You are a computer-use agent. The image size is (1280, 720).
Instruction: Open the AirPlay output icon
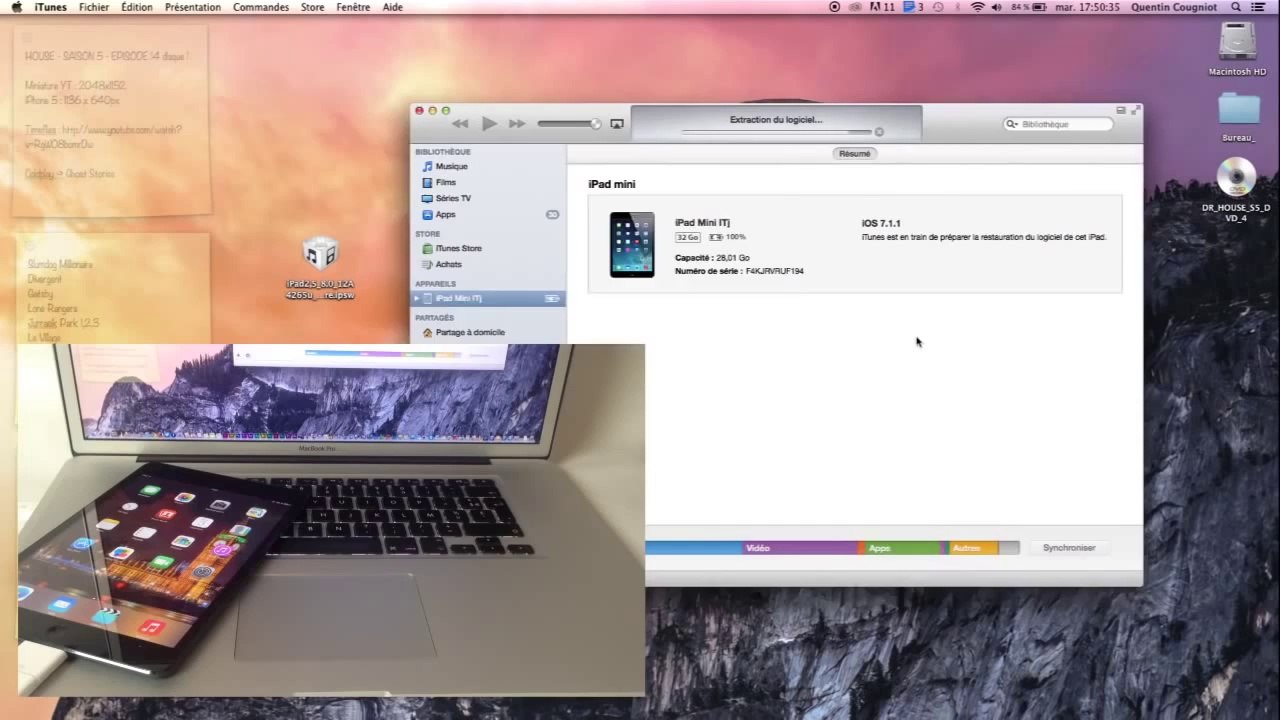click(x=617, y=124)
